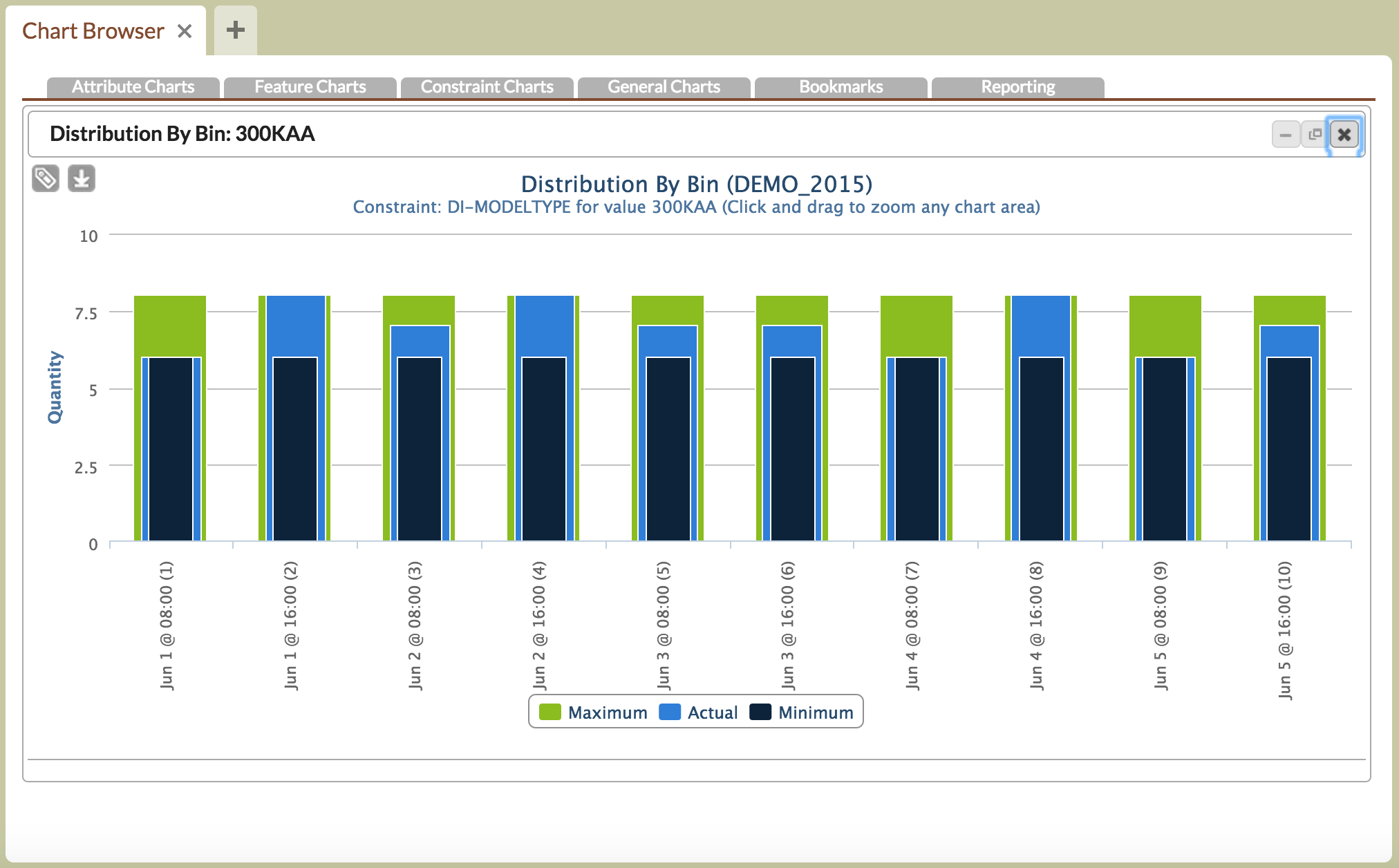The image size is (1399, 868).
Task: Open the Attribute Charts tab
Action: click(133, 87)
